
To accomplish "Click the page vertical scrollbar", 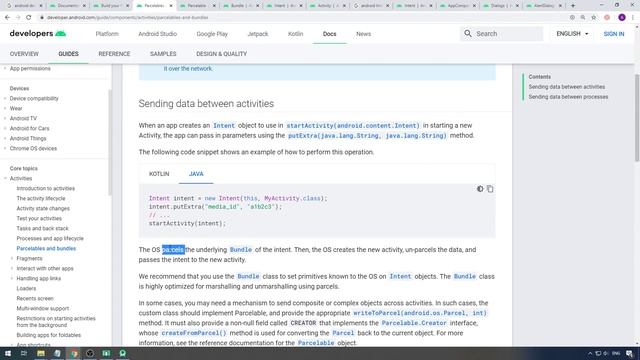I will (637, 118).
